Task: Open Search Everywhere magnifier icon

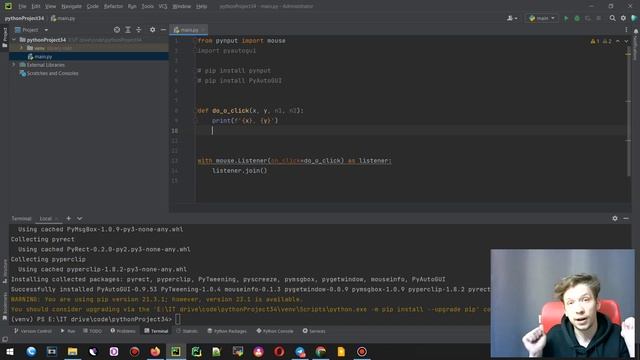Action: pyautogui.click(x=612, y=18)
